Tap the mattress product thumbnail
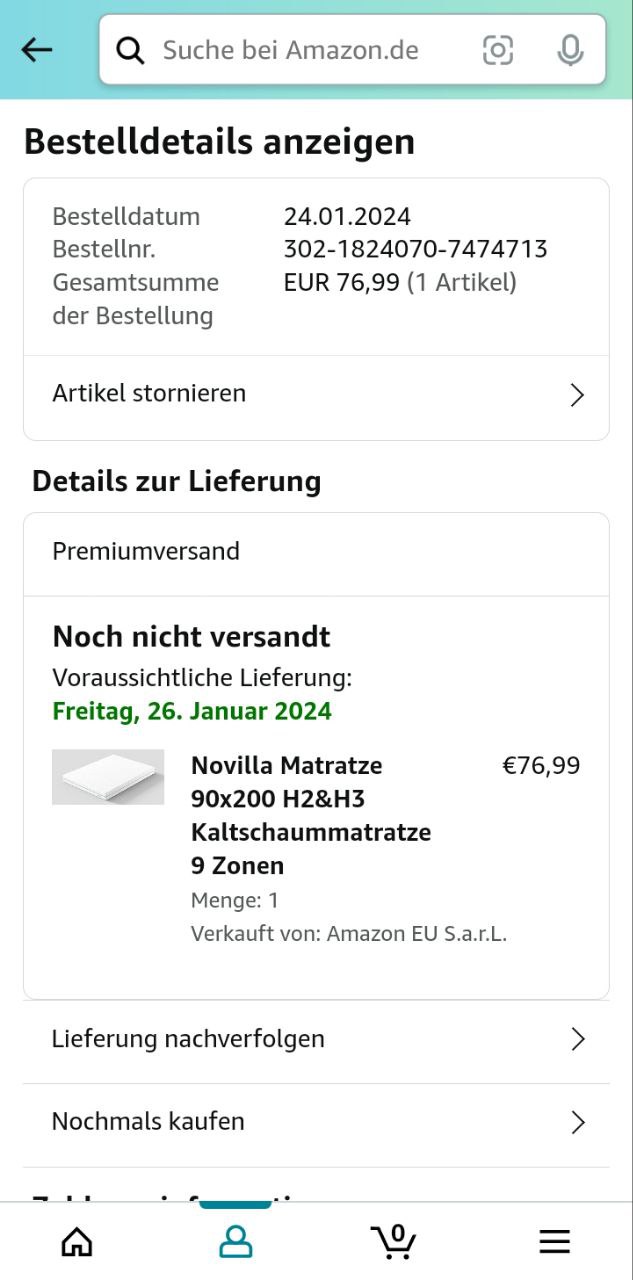Image resolution: width=633 pixels, height=1280 pixels. click(x=108, y=777)
